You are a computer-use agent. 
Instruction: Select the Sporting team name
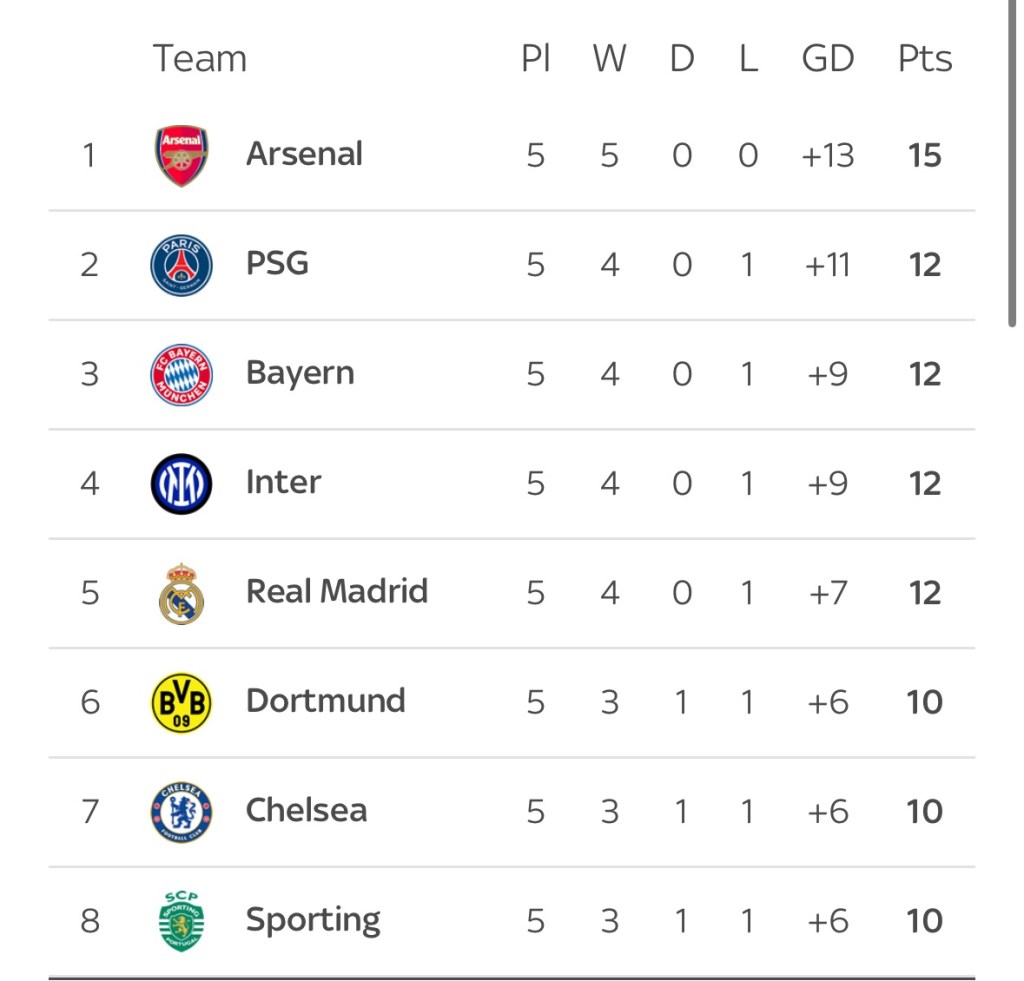313,920
